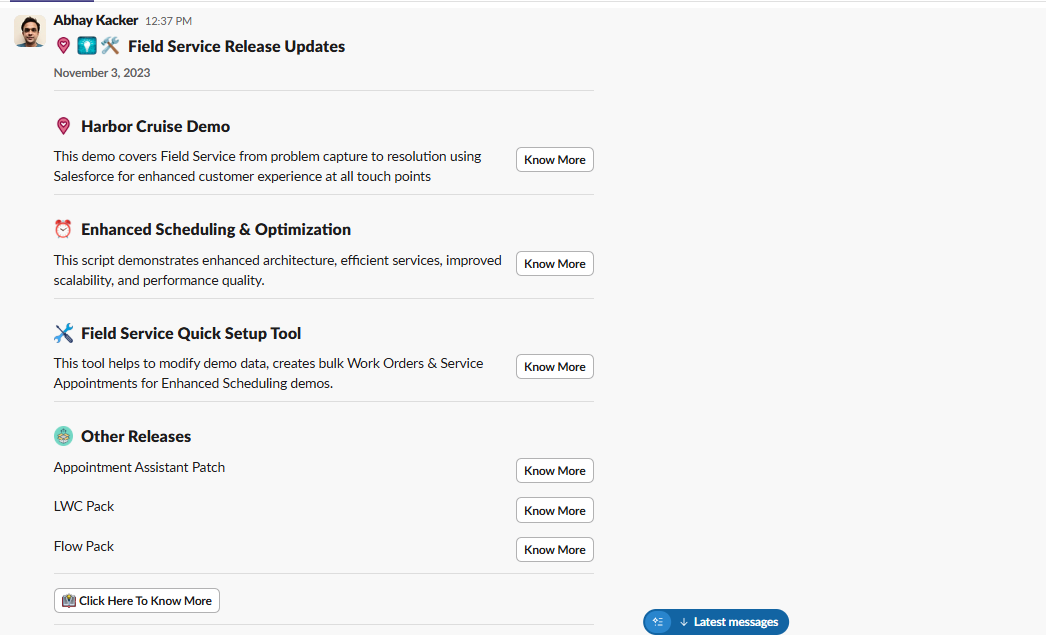Viewport: 1046px width, 635px height.
Task: Click the hammer-and-wrench emoji in the title
Action: tap(110, 46)
